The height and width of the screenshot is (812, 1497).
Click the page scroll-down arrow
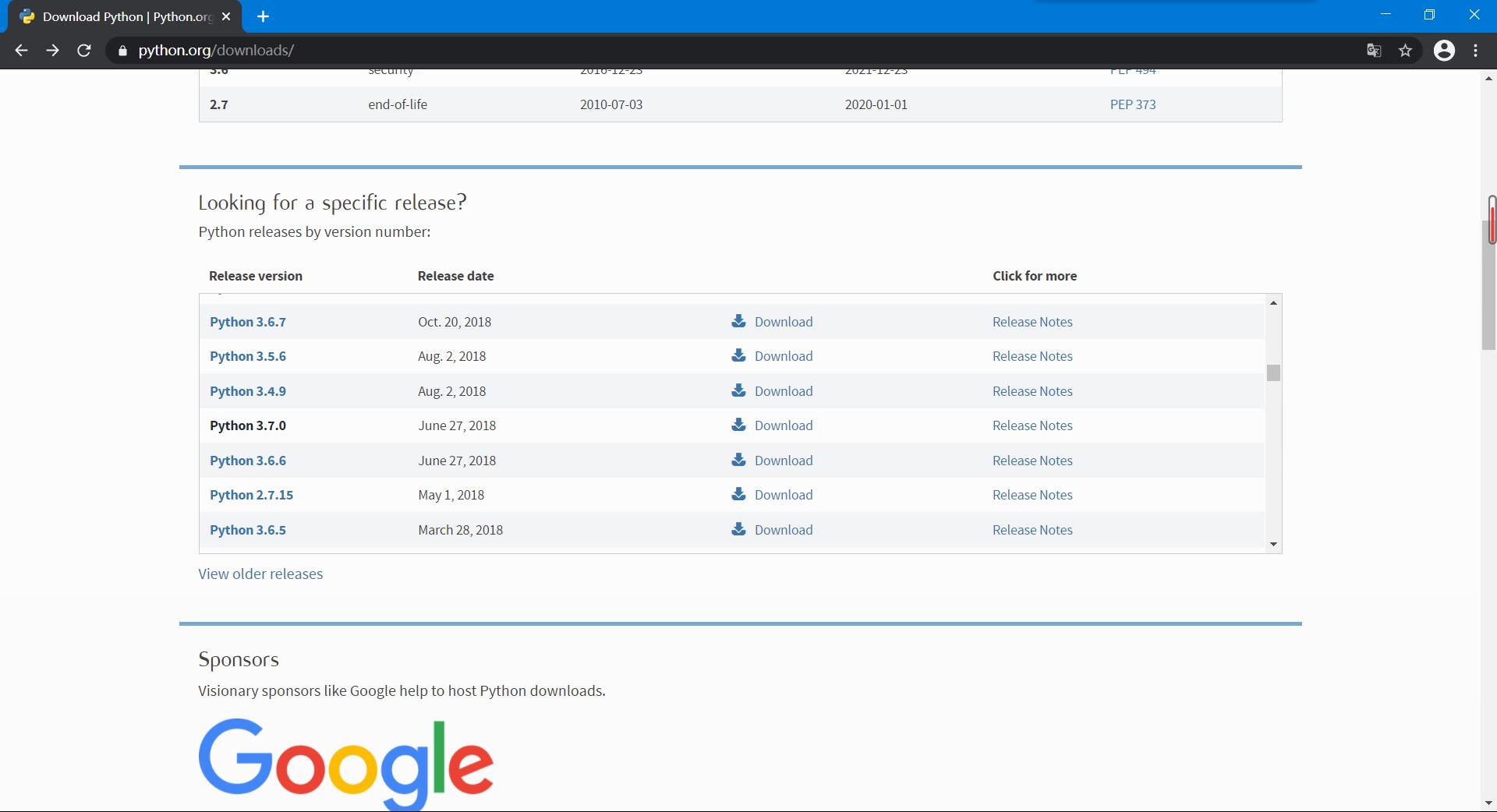pos(1488,803)
